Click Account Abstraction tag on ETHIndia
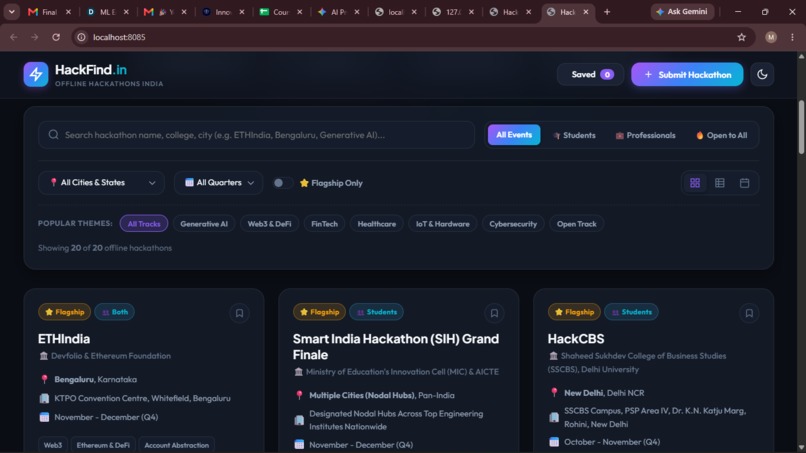Image resolution: width=806 pixels, height=453 pixels. pyautogui.click(x=176, y=445)
